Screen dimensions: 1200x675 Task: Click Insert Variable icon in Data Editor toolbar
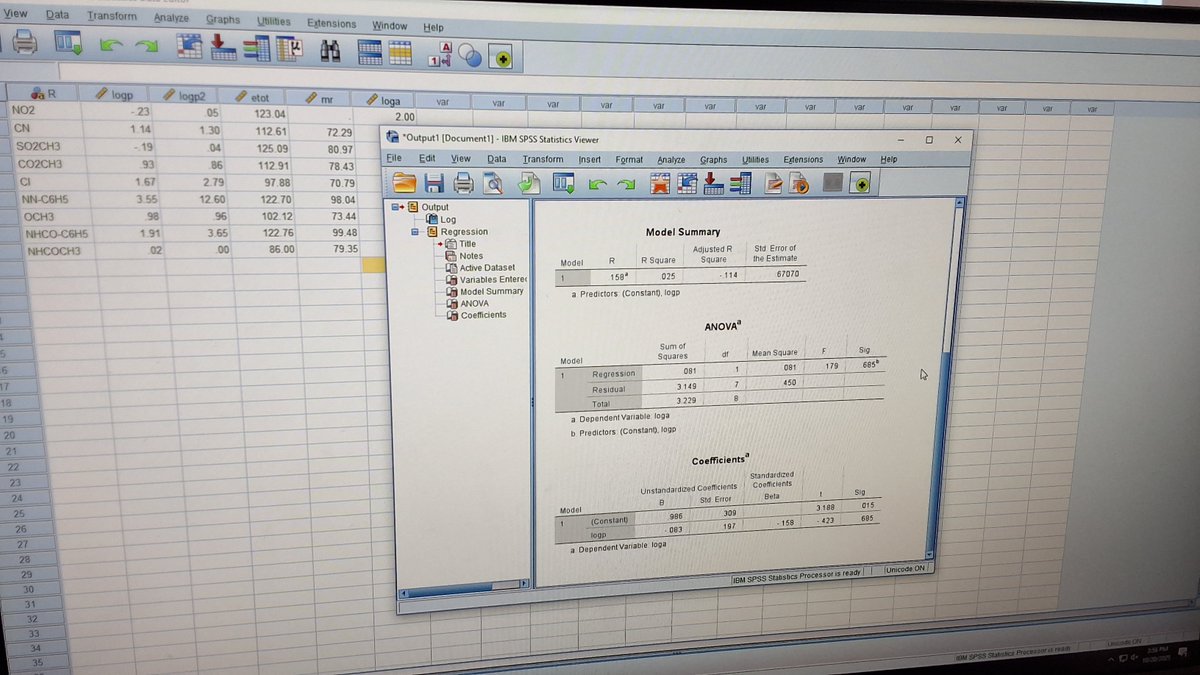pyautogui.click(x=400, y=53)
